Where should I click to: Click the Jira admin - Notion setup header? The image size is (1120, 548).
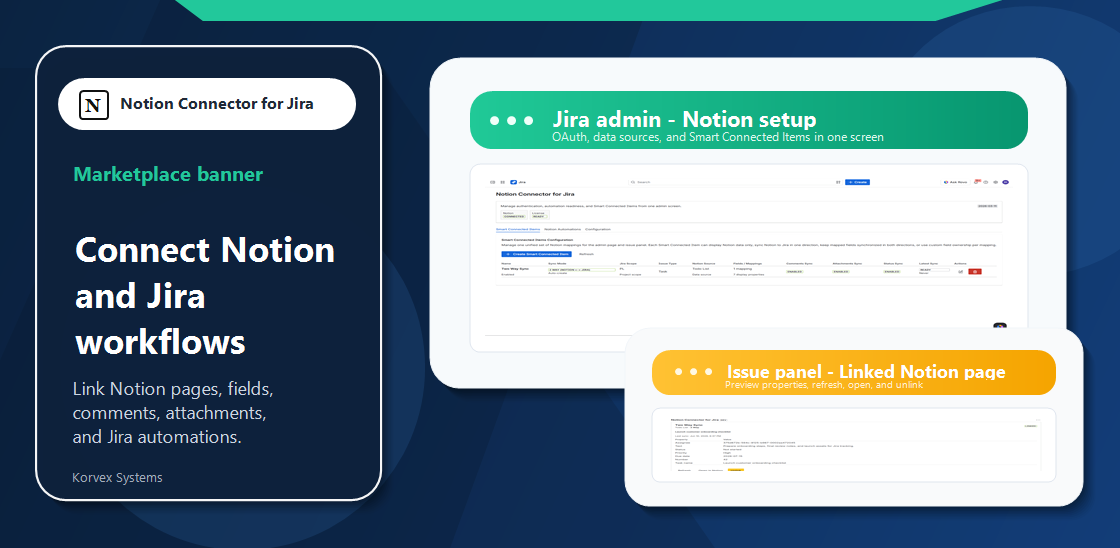point(749,120)
